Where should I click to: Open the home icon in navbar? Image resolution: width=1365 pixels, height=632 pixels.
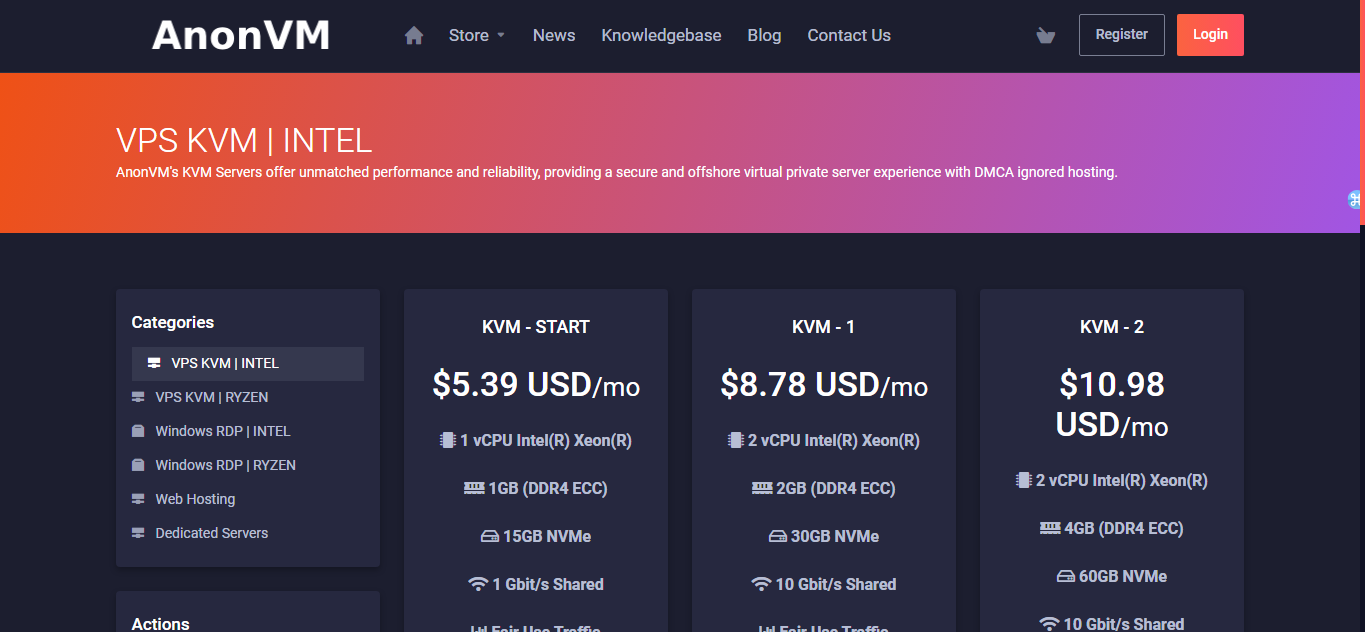pos(414,35)
